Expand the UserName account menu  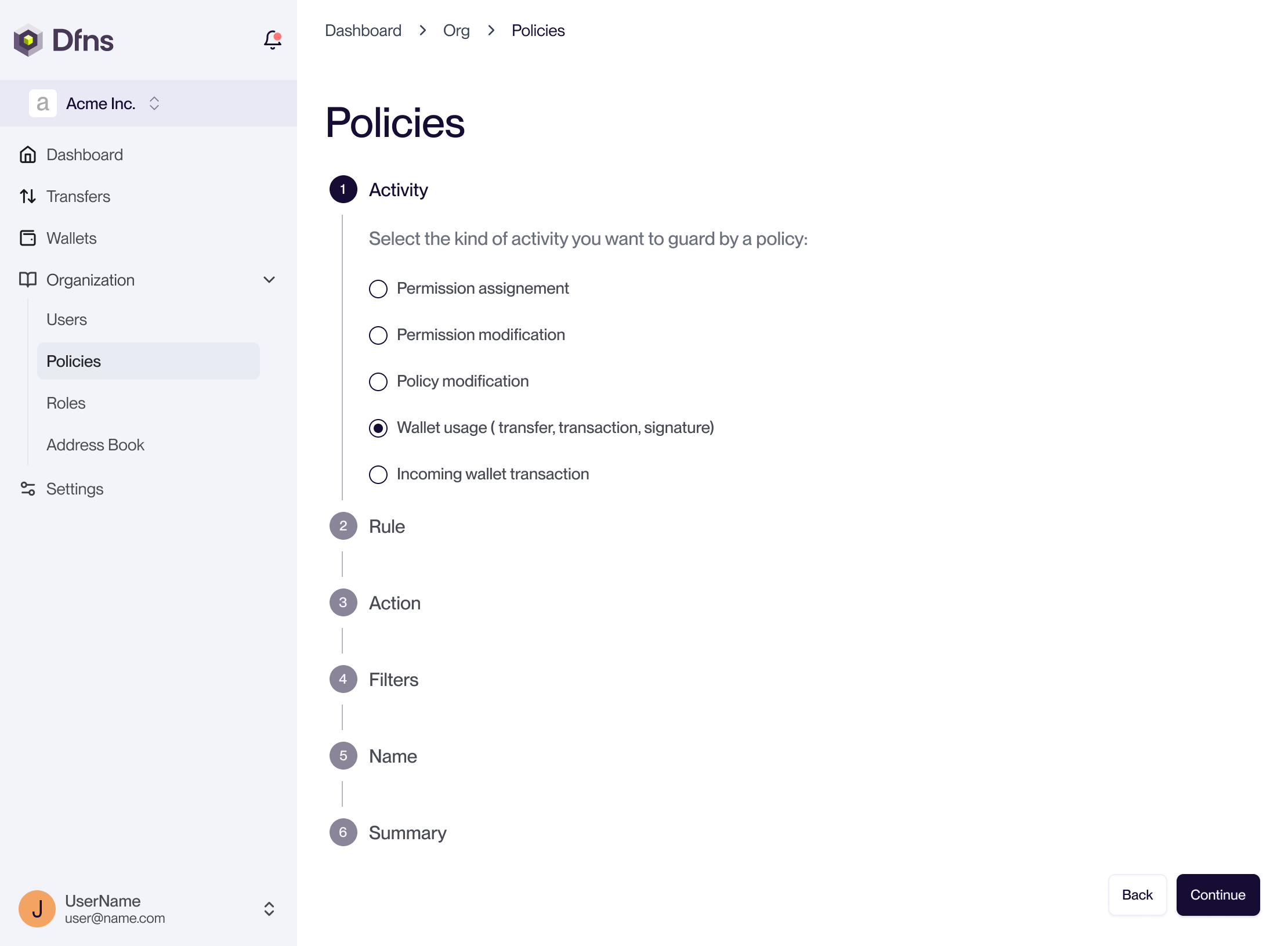[269, 908]
